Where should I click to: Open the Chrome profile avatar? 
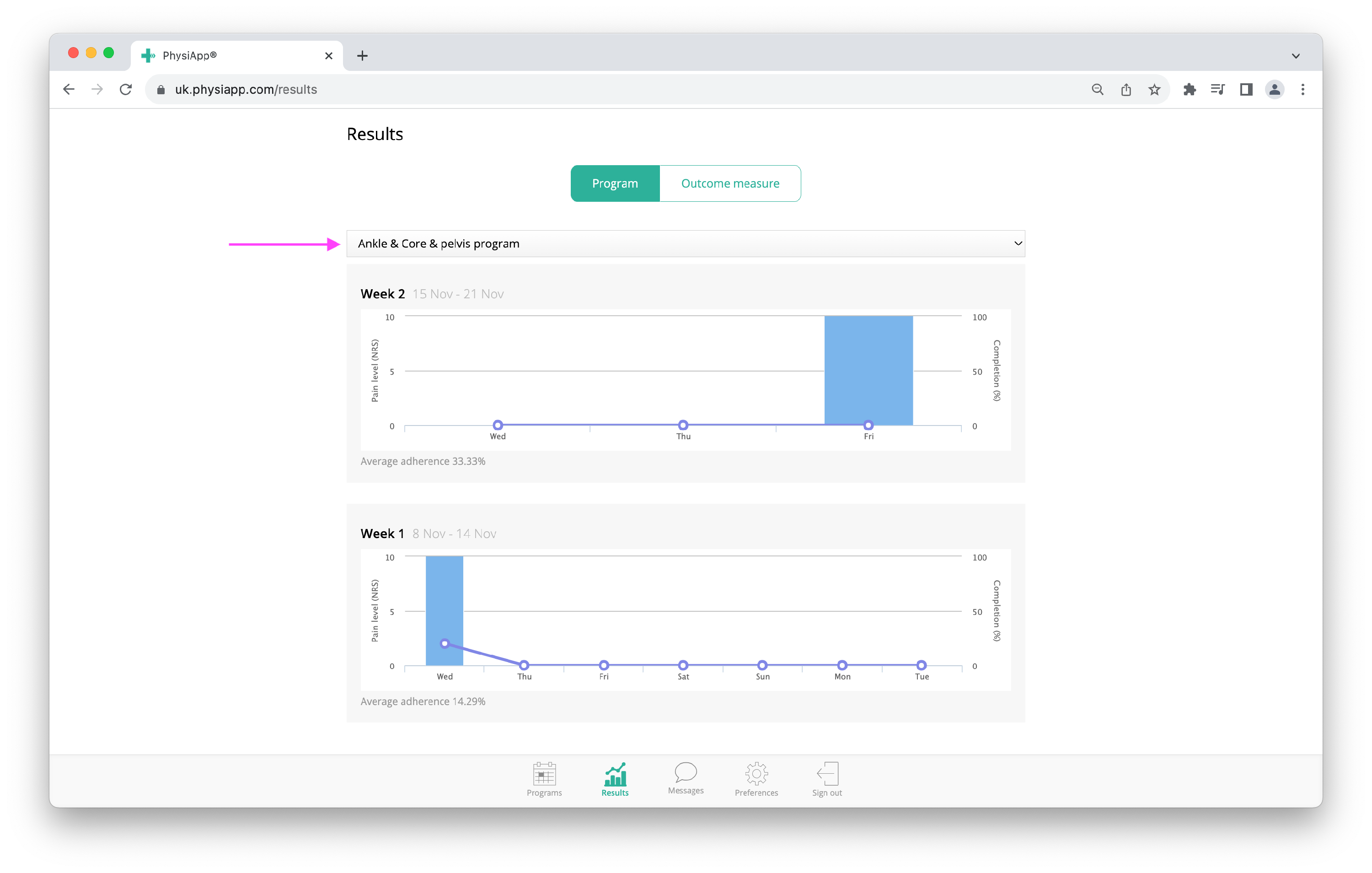click(x=1275, y=90)
